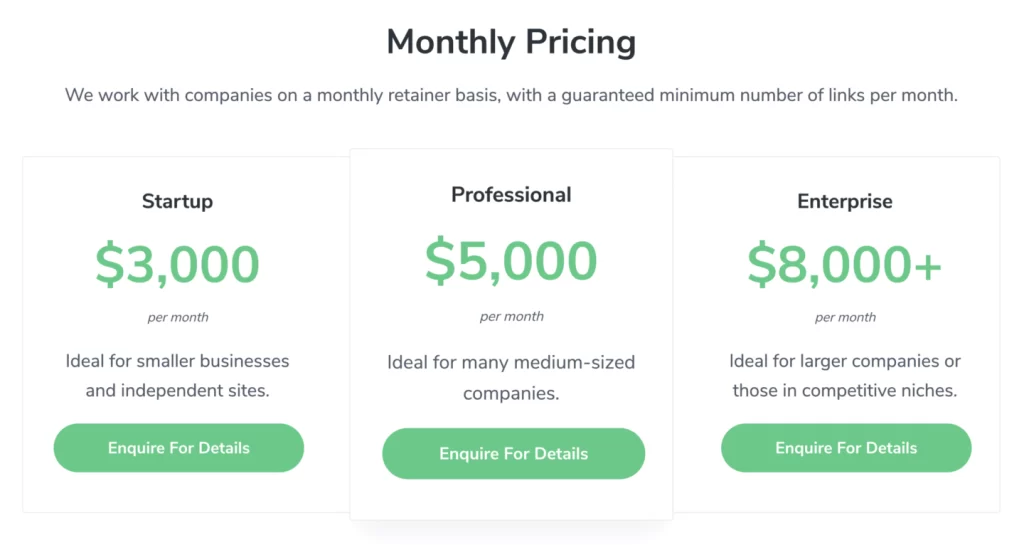Image resolution: width=1024 pixels, height=545 pixels.
Task: Click the $5,000 price figure
Action: pos(511,260)
